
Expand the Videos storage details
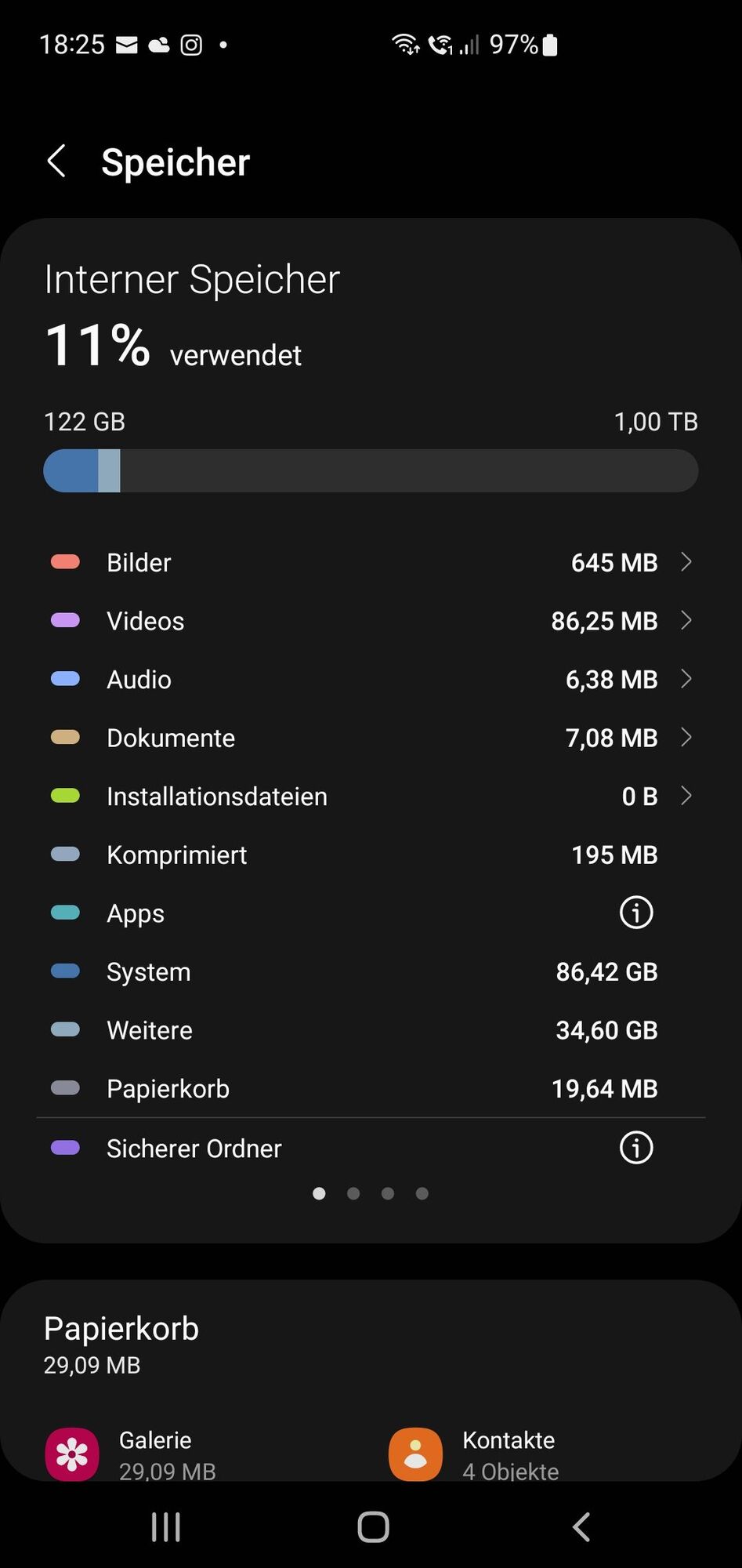[x=686, y=620]
